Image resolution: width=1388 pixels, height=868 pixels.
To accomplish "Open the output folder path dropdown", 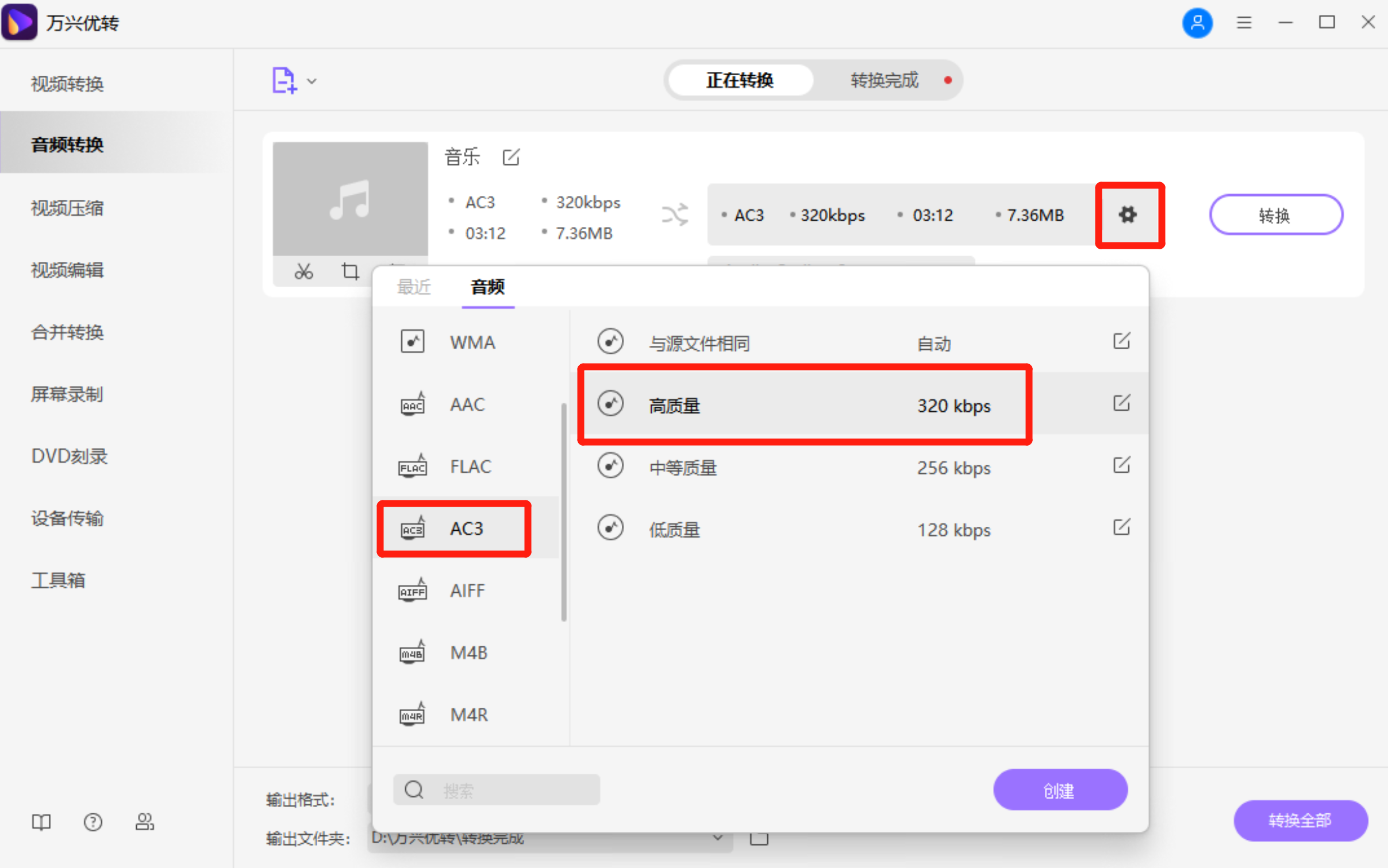I will 719,838.
